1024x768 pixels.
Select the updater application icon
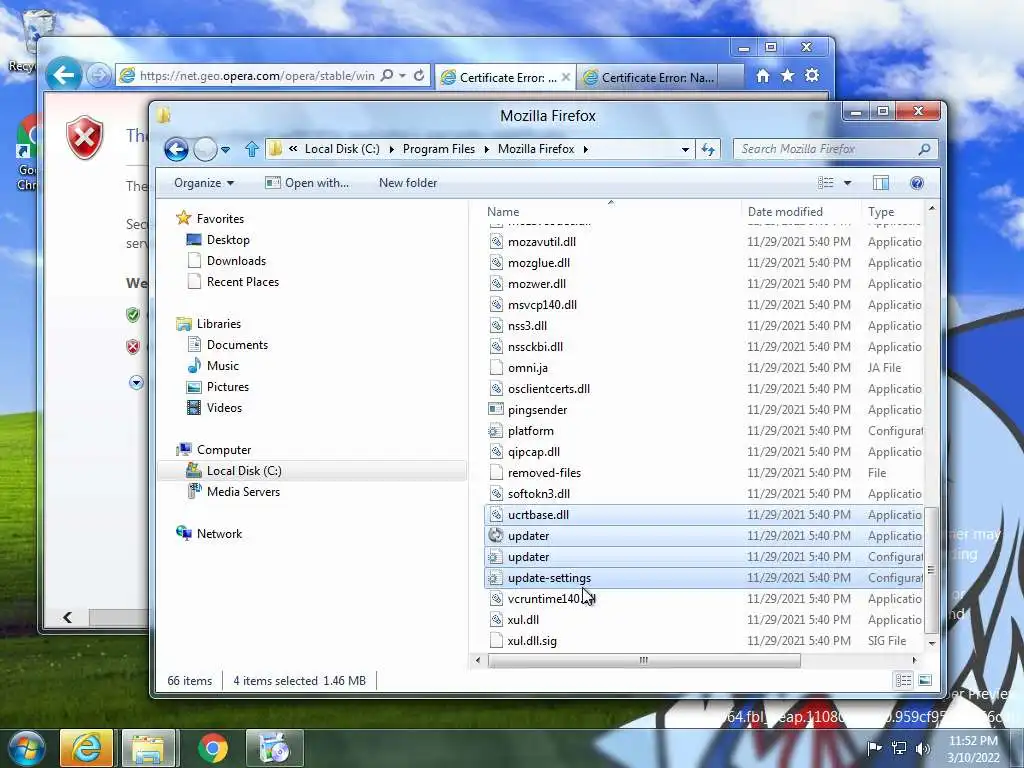pos(496,536)
